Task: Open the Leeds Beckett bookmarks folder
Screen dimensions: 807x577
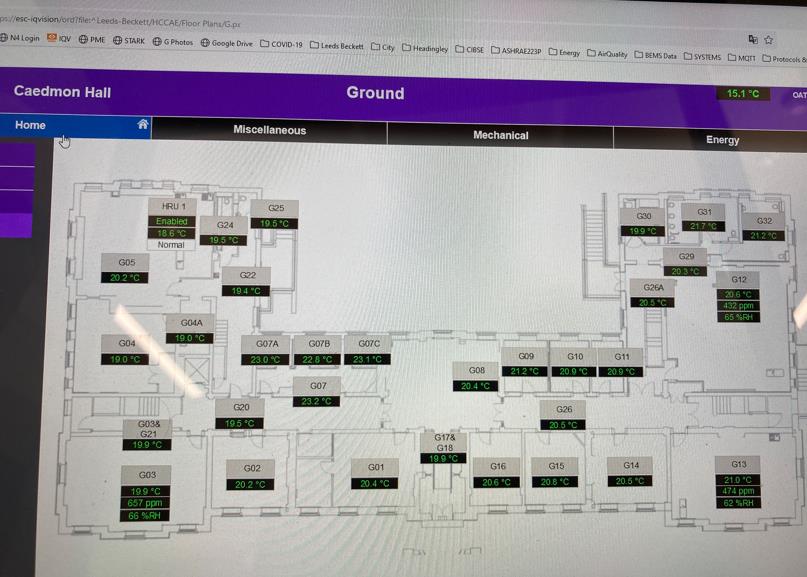Action: (x=337, y=46)
